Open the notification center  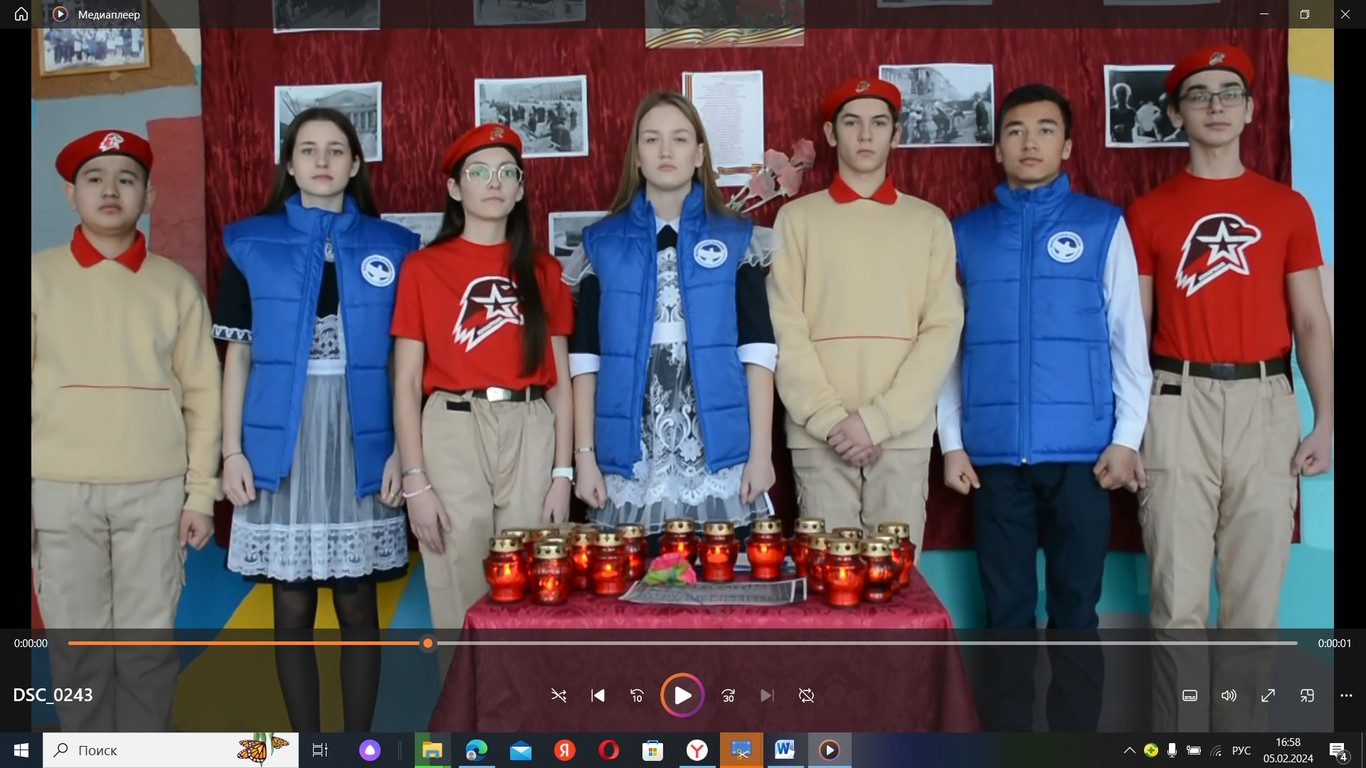pos(1339,750)
